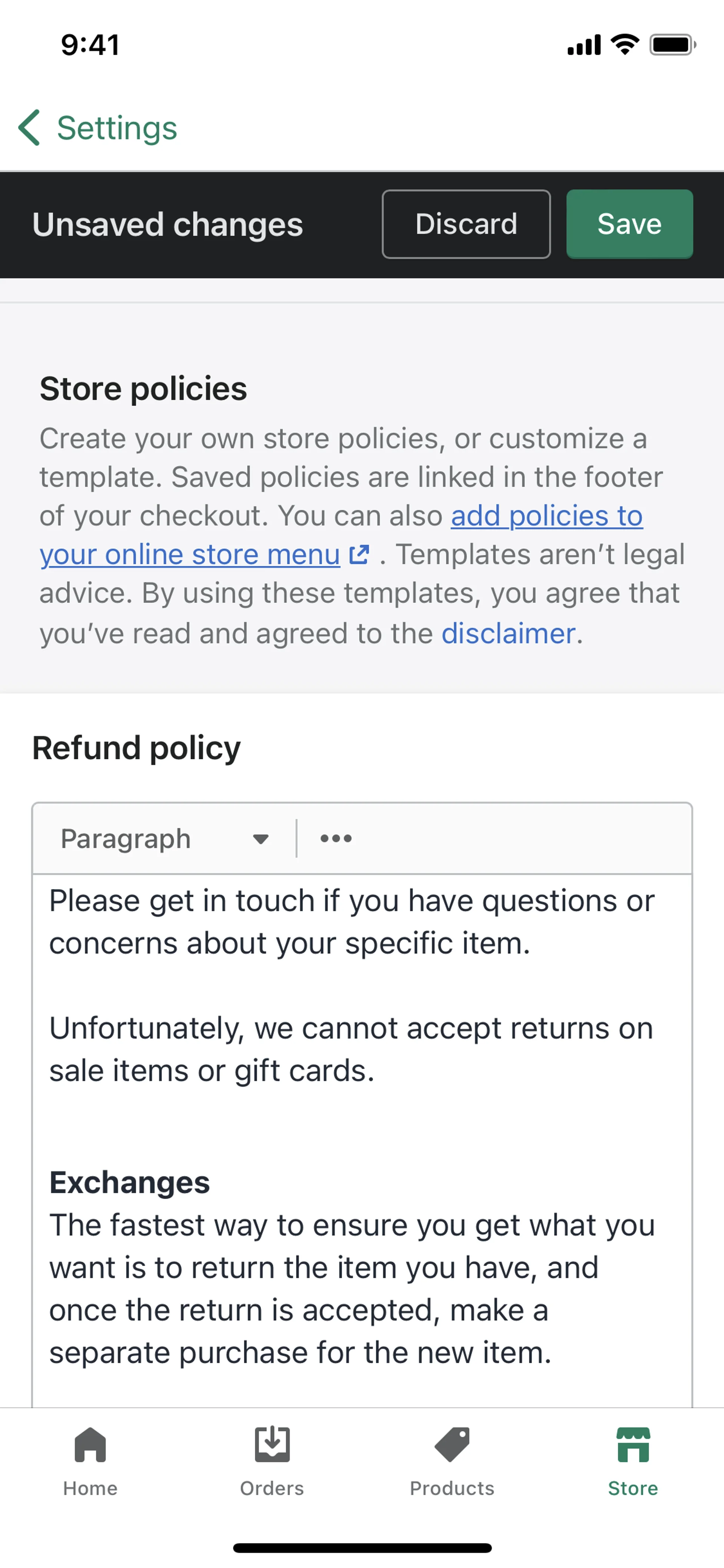The width and height of the screenshot is (724, 1568).
Task: Tap the Products tag icon
Action: click(x=452, y=1444)
